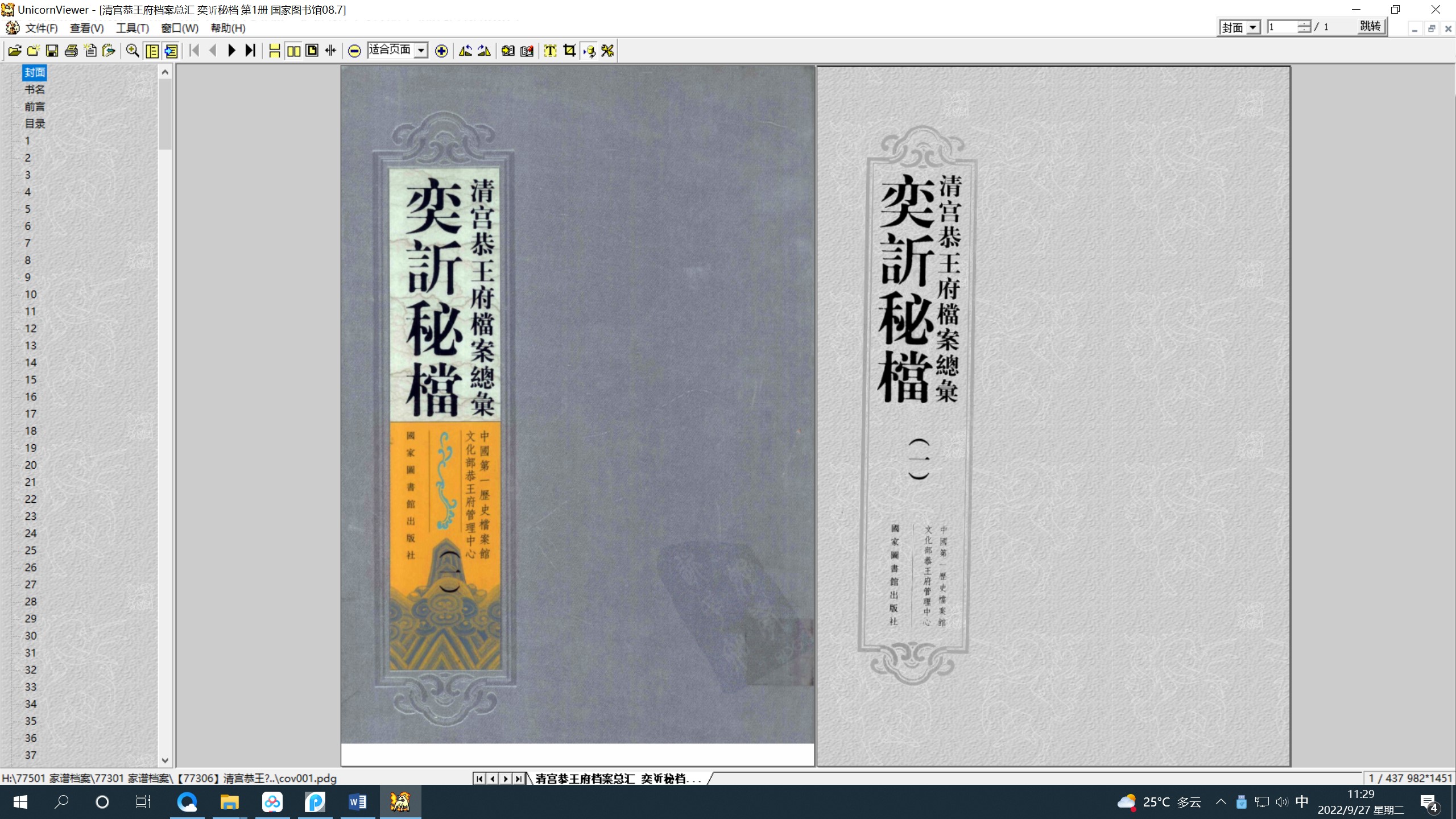
Task: Select 封面 in the contents tree
Action: tap(35, 72)
